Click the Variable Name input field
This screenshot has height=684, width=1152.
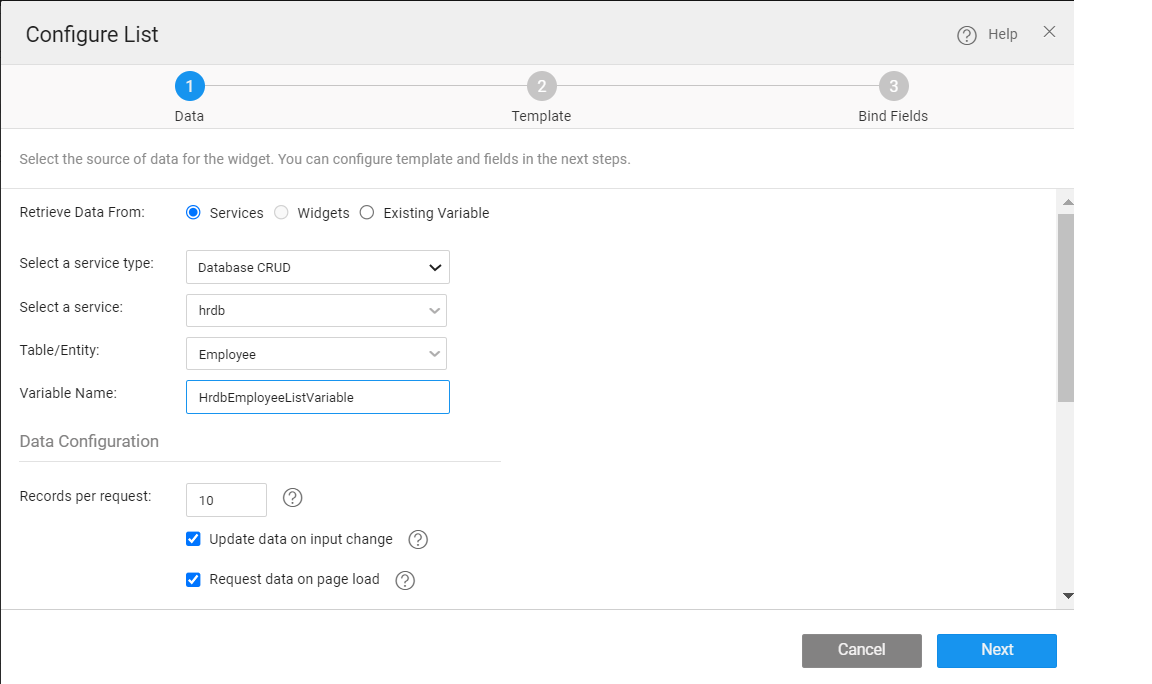pos(317,397)
